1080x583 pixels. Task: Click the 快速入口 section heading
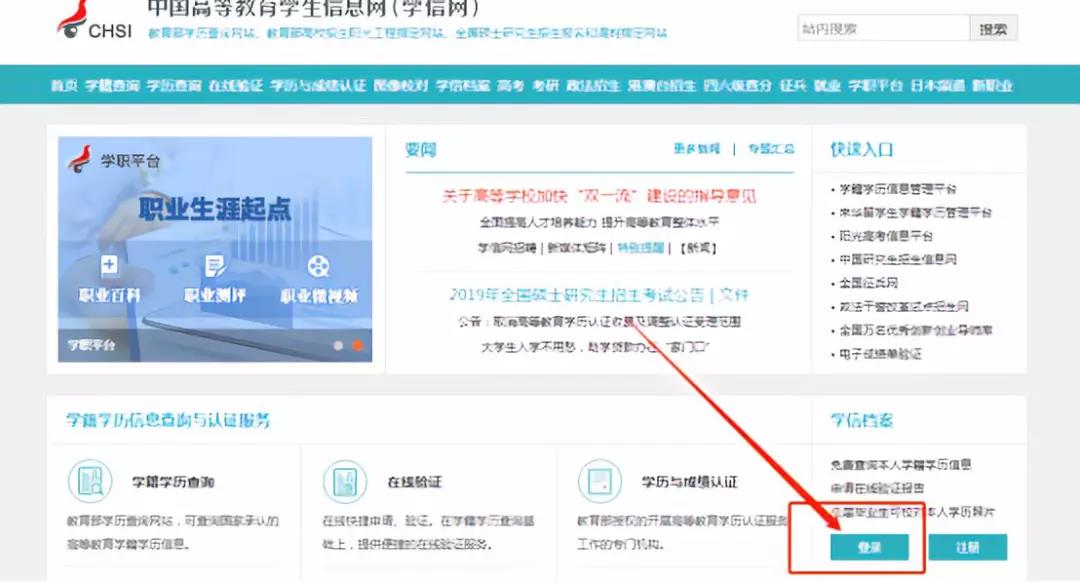point(862,149)
